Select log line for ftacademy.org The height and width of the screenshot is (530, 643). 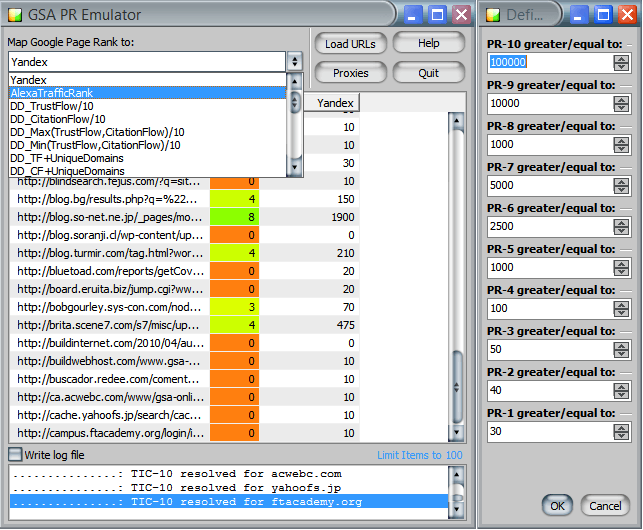click(x=229, y=501)
